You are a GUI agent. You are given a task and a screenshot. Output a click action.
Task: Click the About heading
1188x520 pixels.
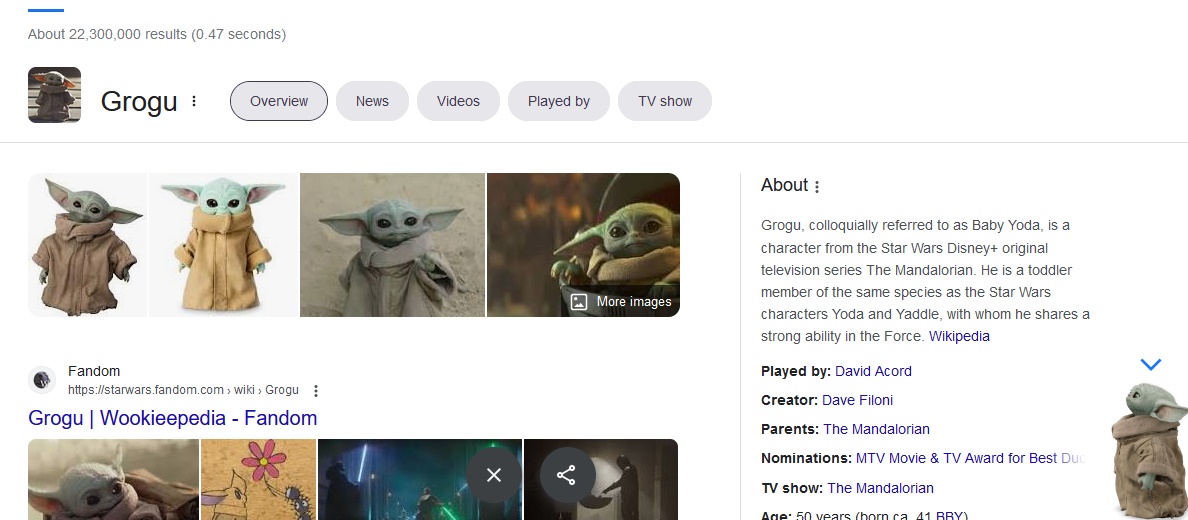tap(784, 185)
